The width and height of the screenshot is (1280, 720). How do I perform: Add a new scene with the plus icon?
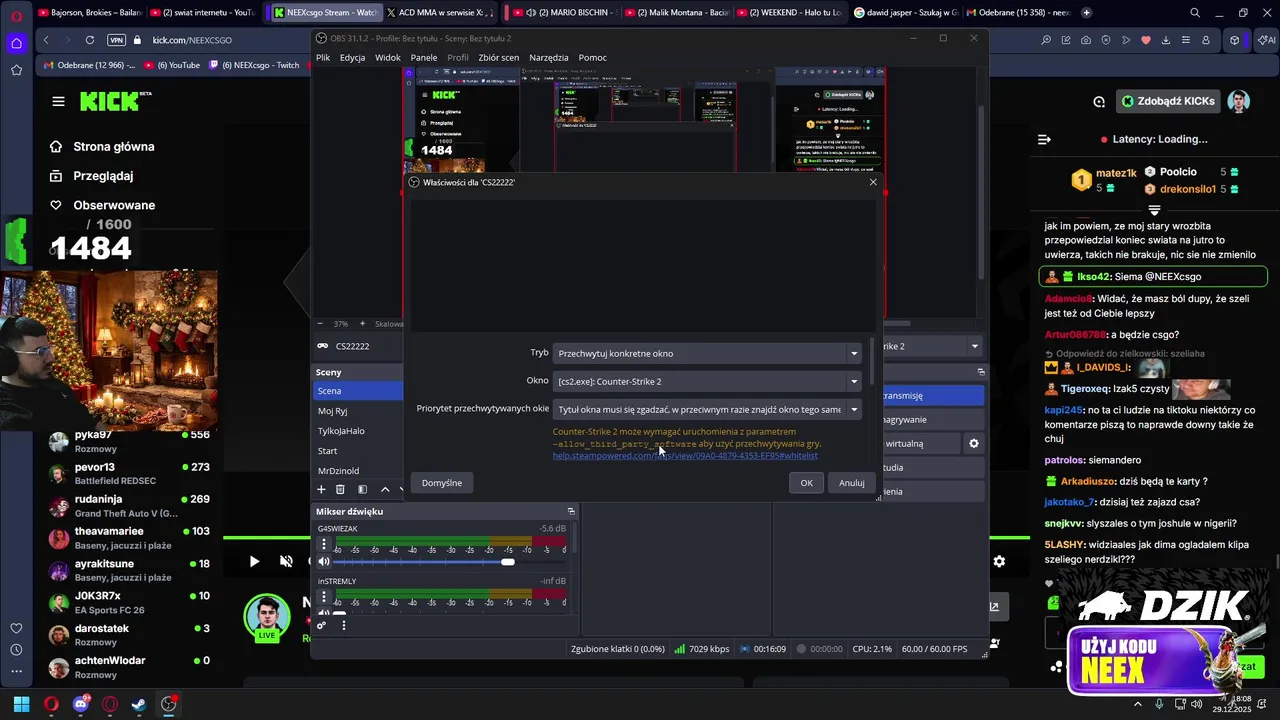pos(321,489)
